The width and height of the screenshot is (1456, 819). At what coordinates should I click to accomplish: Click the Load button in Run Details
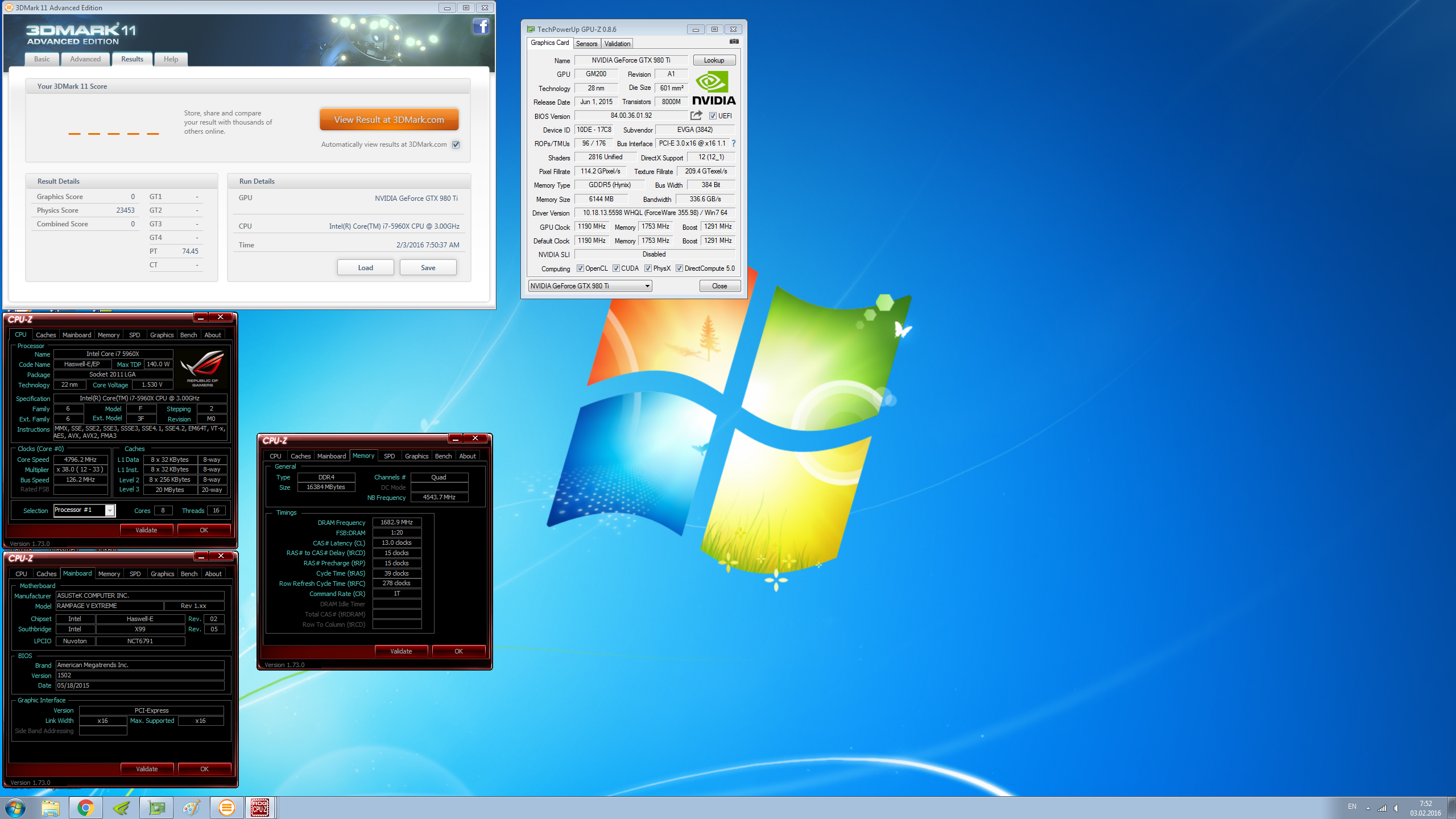pyautogui.click(x=365, y=267)
